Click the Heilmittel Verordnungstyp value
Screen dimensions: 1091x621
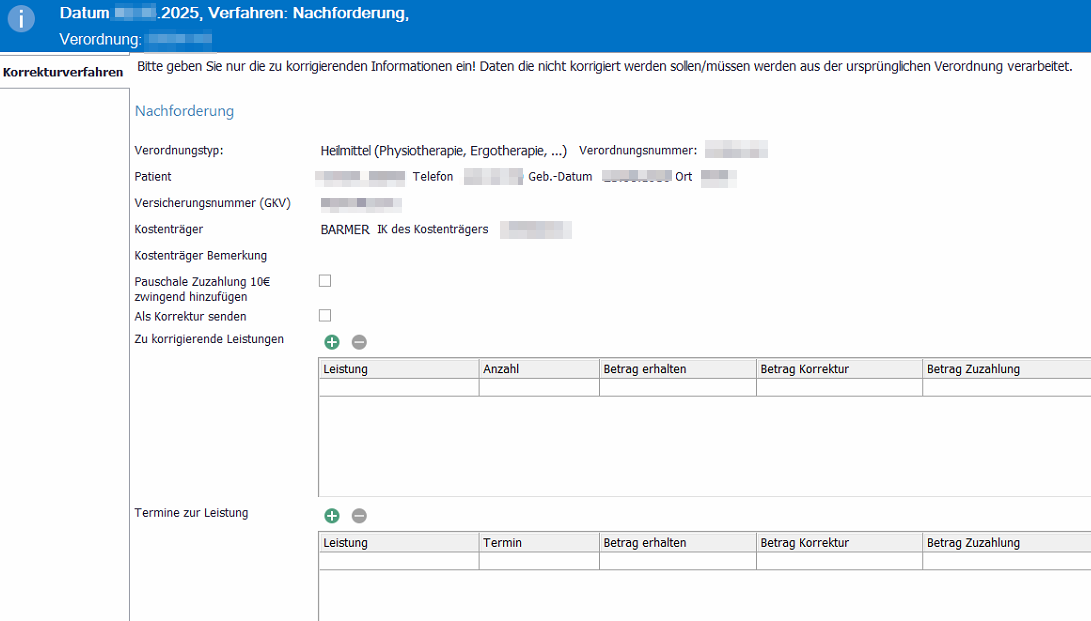(x=444, y=151)
